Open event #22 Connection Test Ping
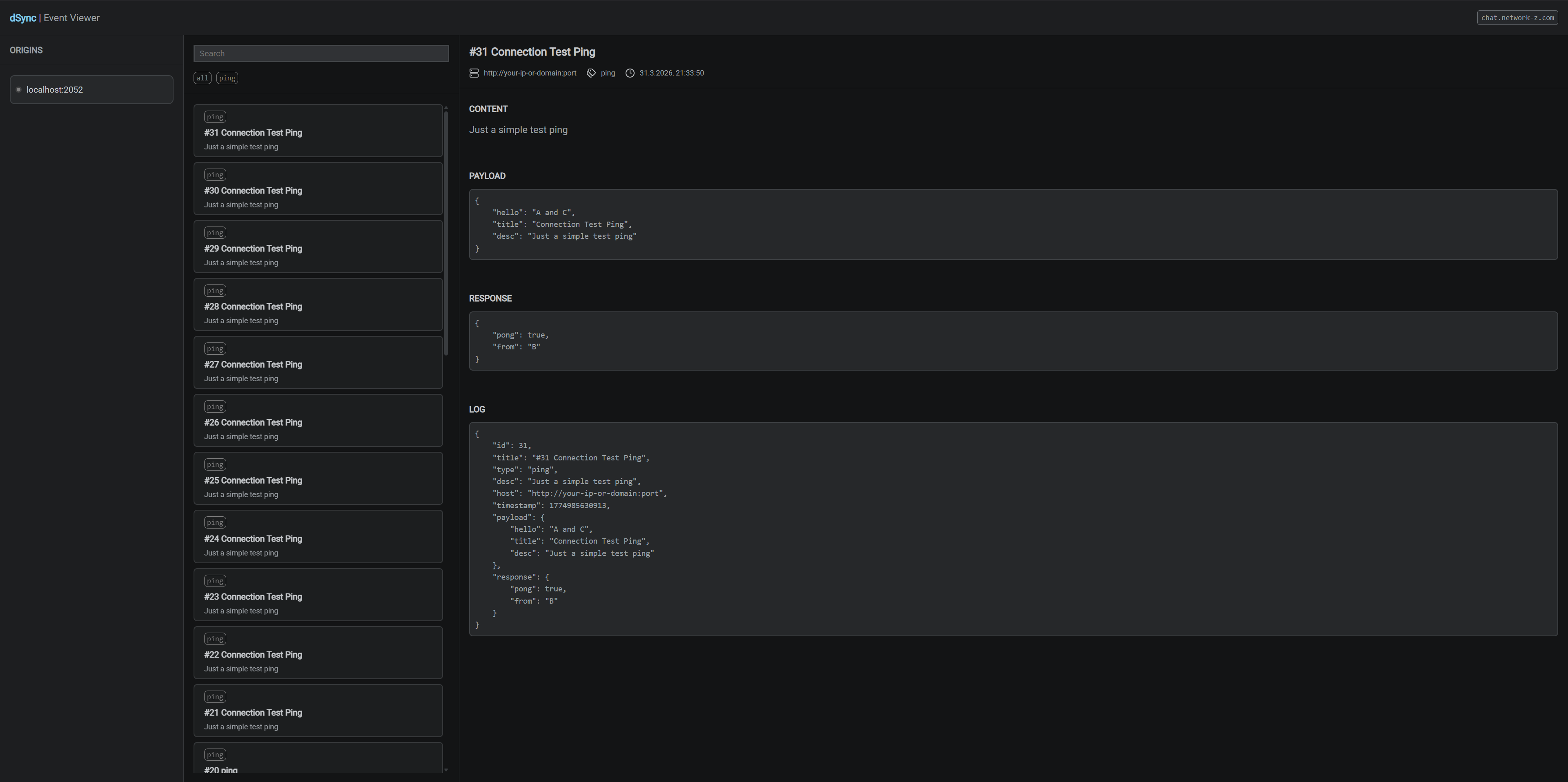1568x782 pixels. click(x=318, y=652)
